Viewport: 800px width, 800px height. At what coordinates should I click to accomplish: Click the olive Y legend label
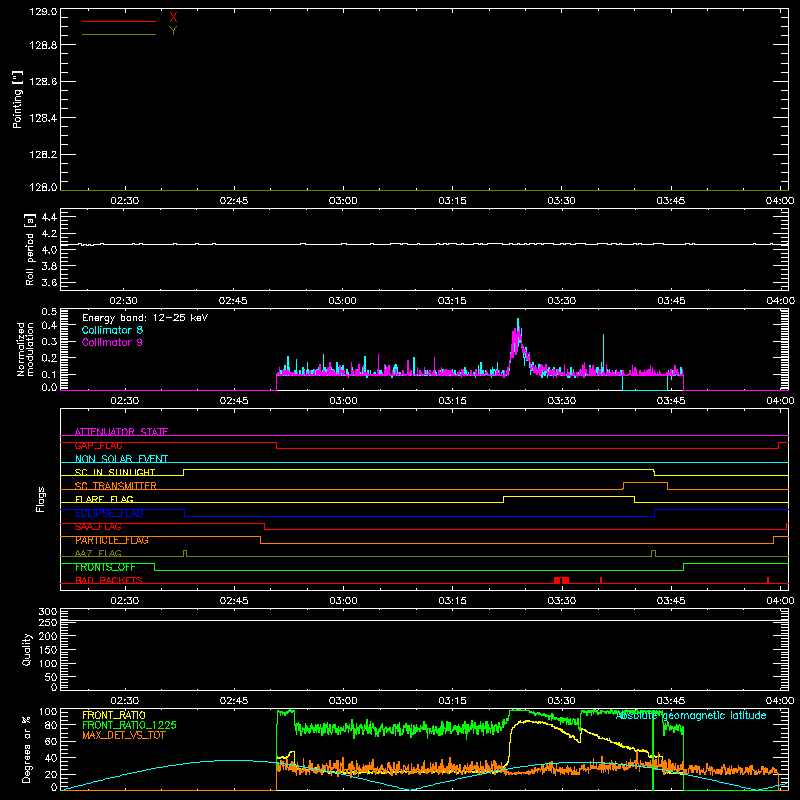pos(173,31)
